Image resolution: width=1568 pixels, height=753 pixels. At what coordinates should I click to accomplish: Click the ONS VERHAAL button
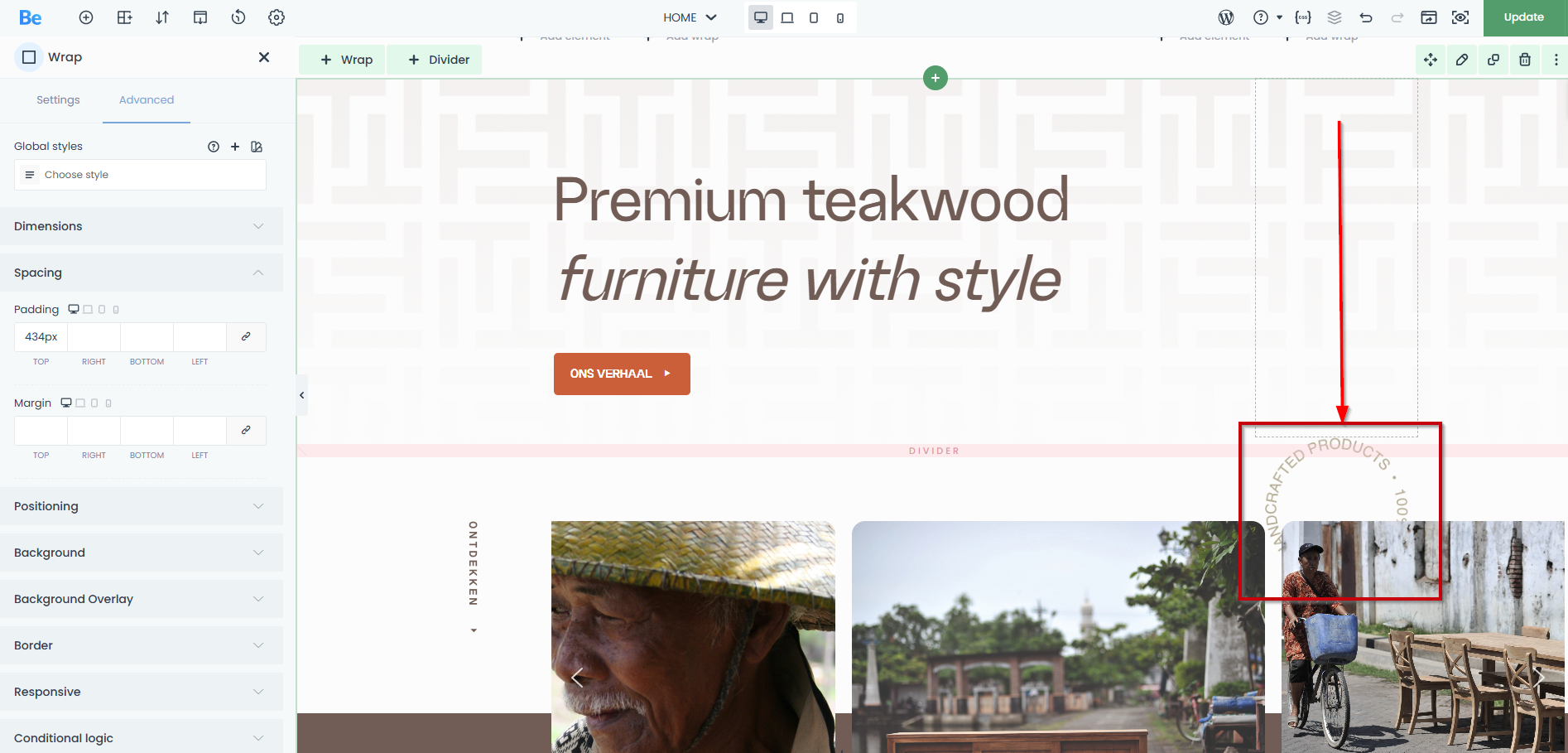coord(622,374)
